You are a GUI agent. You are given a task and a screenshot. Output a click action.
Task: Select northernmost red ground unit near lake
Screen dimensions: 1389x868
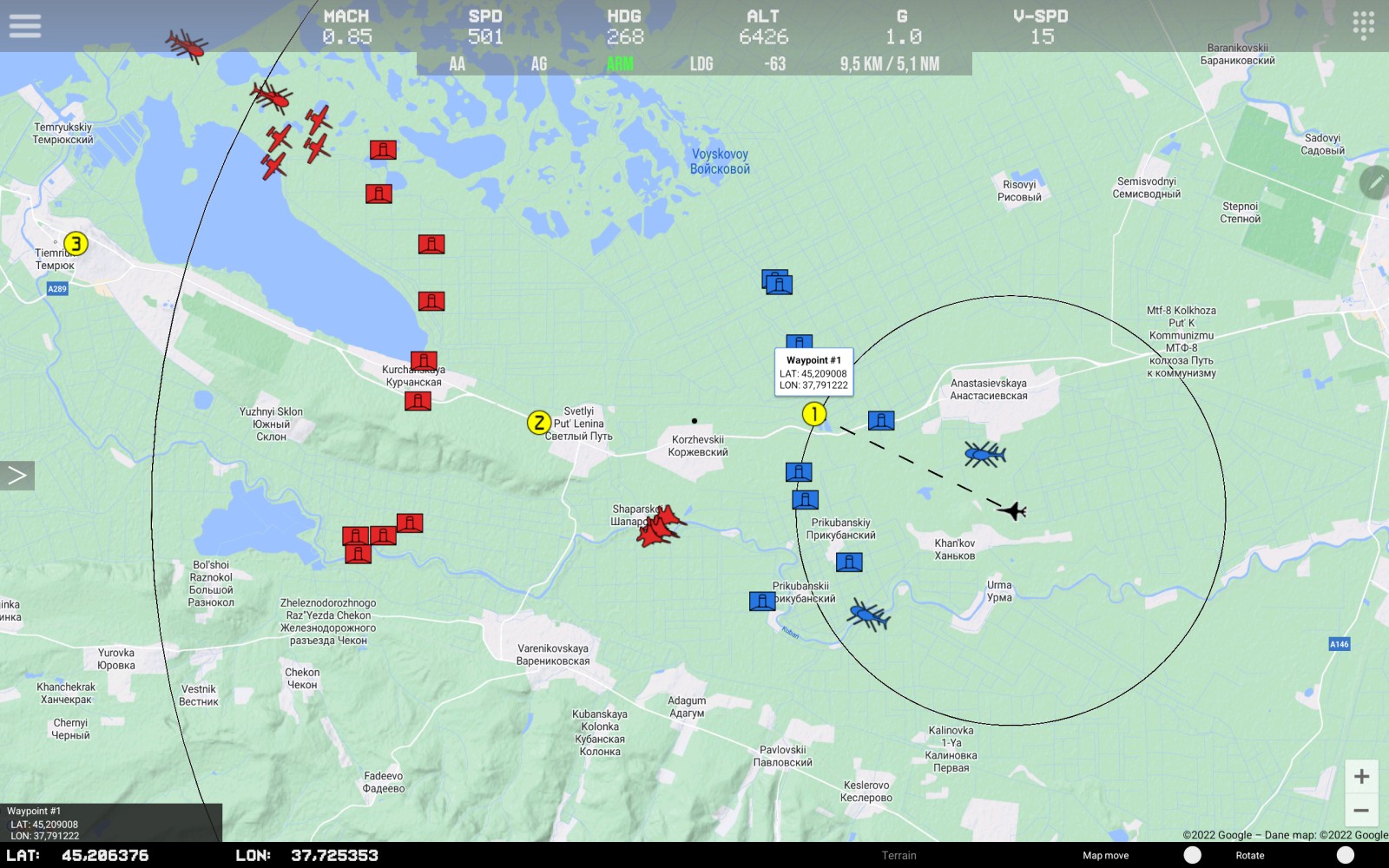coord(383,149)
